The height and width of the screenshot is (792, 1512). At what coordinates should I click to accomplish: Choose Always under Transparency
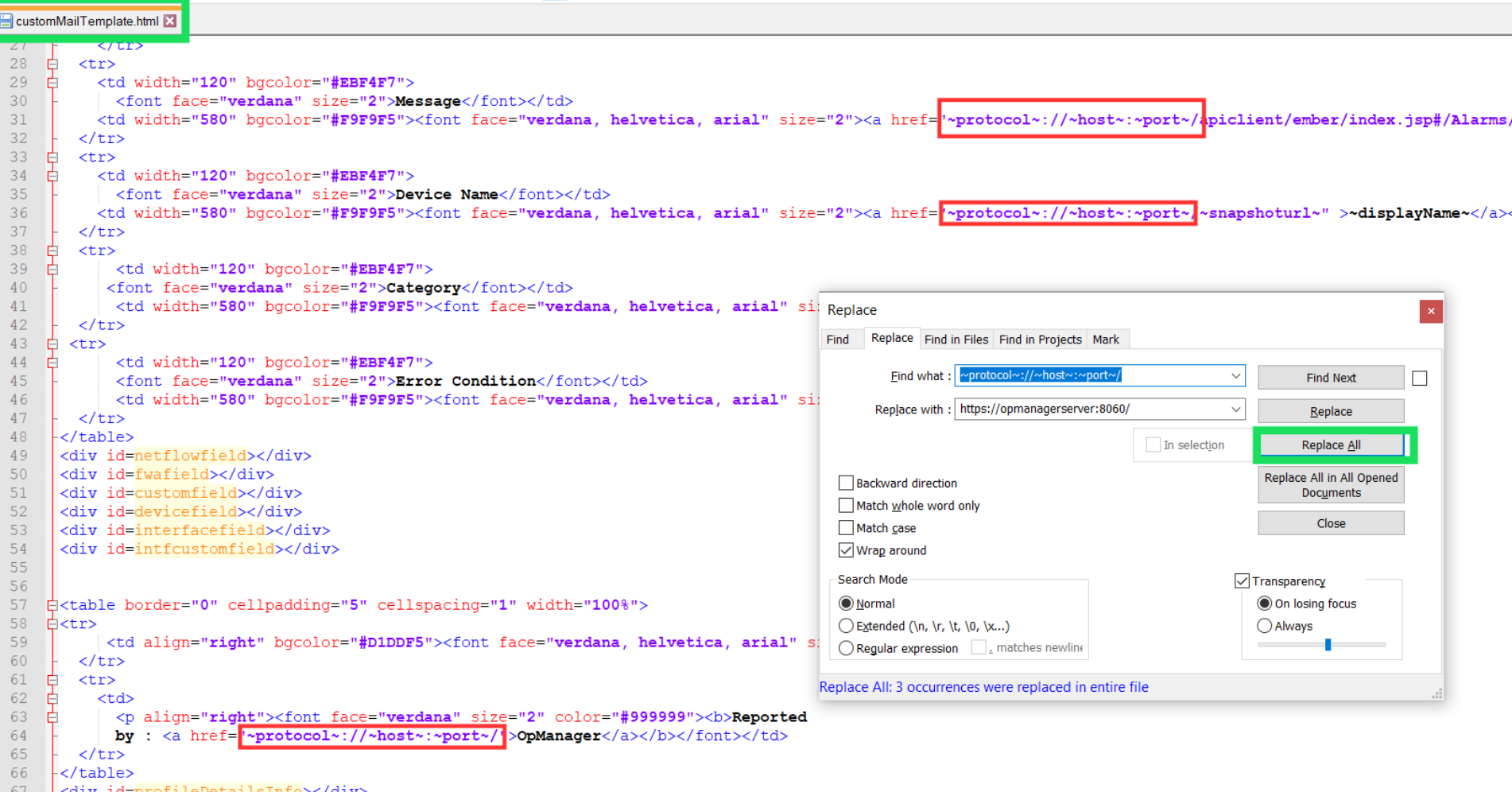coord(1264,626)
